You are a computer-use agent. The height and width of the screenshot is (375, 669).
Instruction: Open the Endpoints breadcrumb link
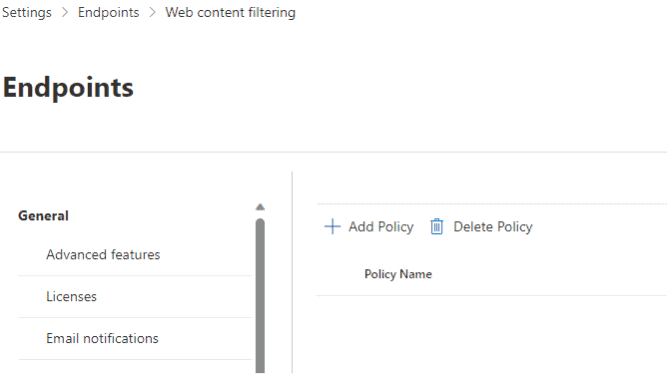coord(108,12)
